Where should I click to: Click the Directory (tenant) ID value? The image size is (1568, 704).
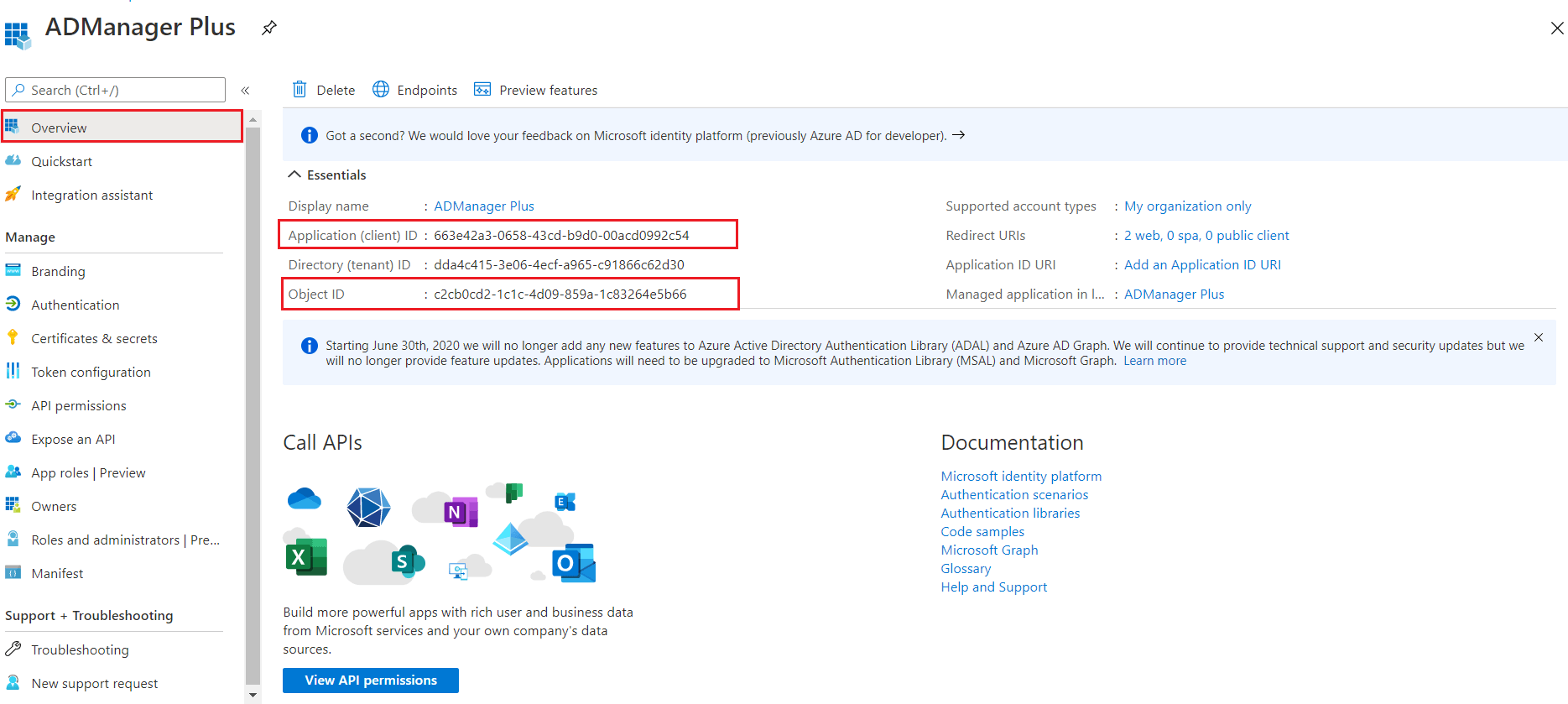[559, 264]
